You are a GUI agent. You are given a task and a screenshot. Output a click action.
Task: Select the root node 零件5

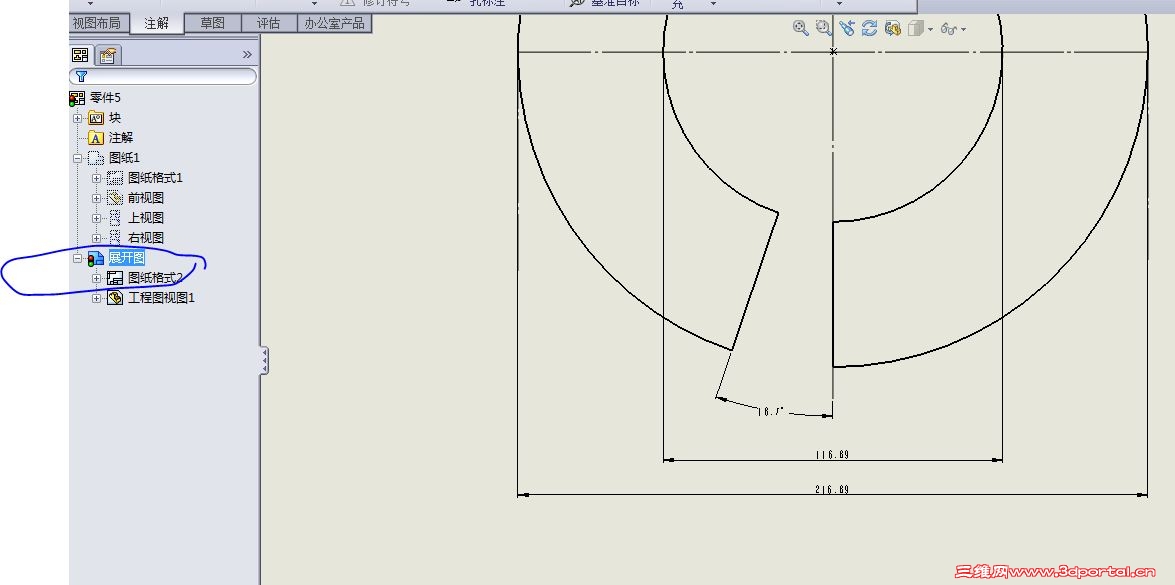(105, 98)
